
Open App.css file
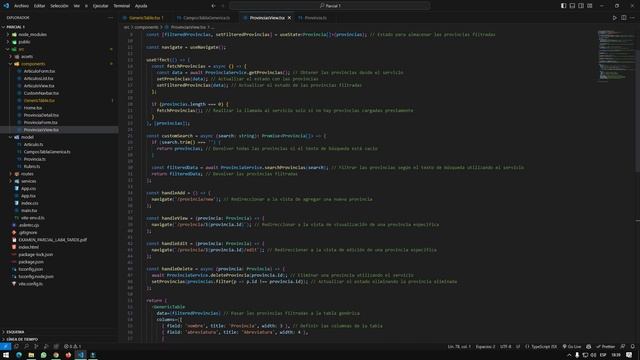click(x=28, y=189)
